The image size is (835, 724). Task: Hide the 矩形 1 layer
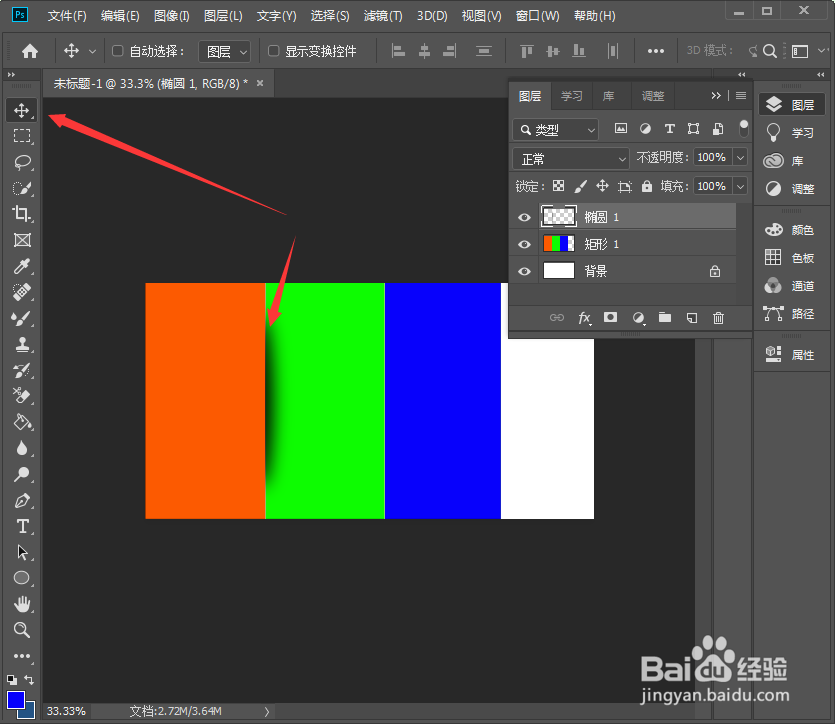[x=525, y=244]
